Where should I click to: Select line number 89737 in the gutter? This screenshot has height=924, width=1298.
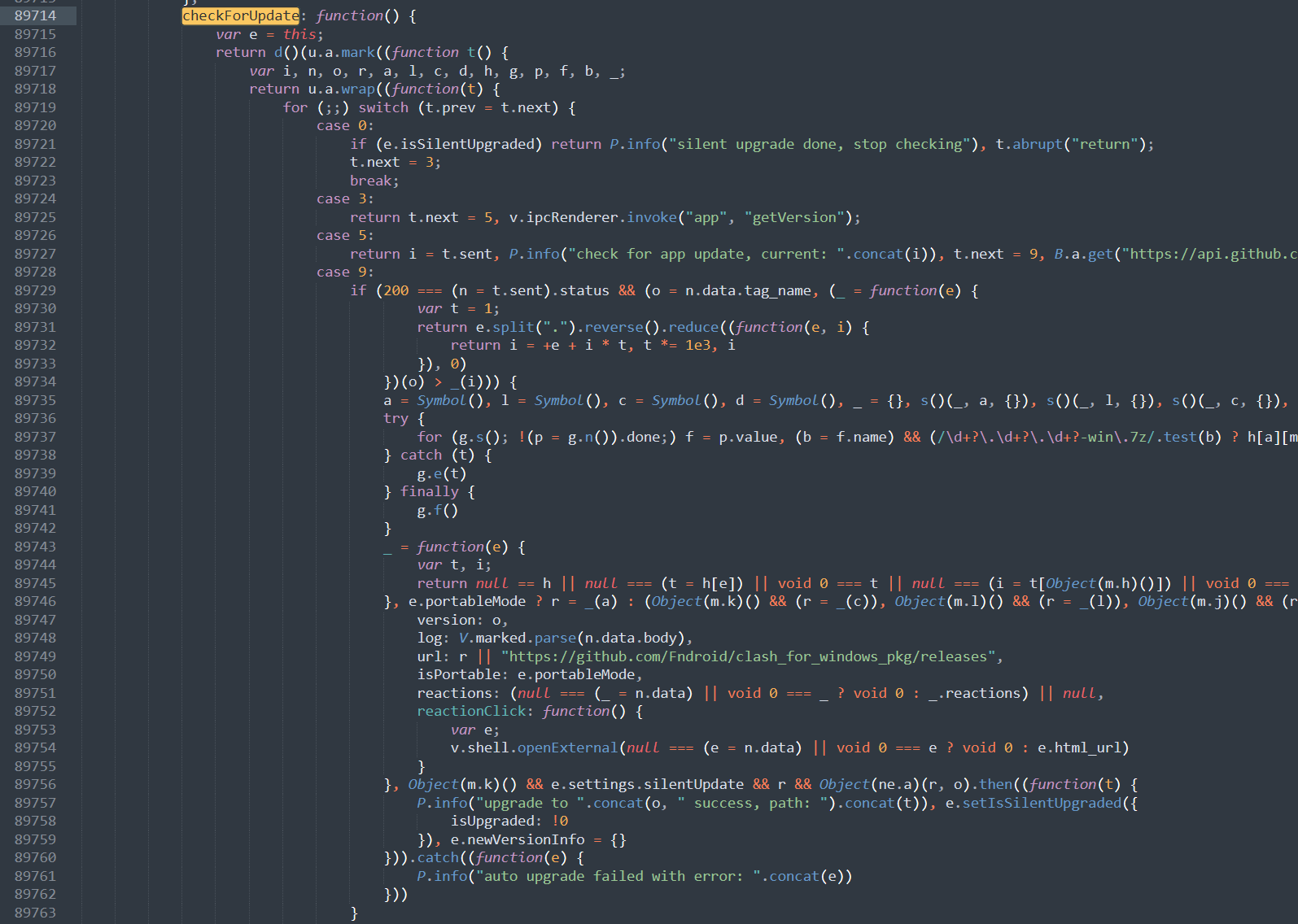(x=36, y=437)
